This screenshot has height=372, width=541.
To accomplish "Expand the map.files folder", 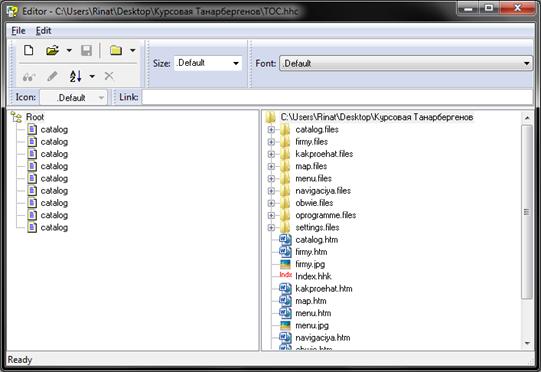I will point(271,166).
